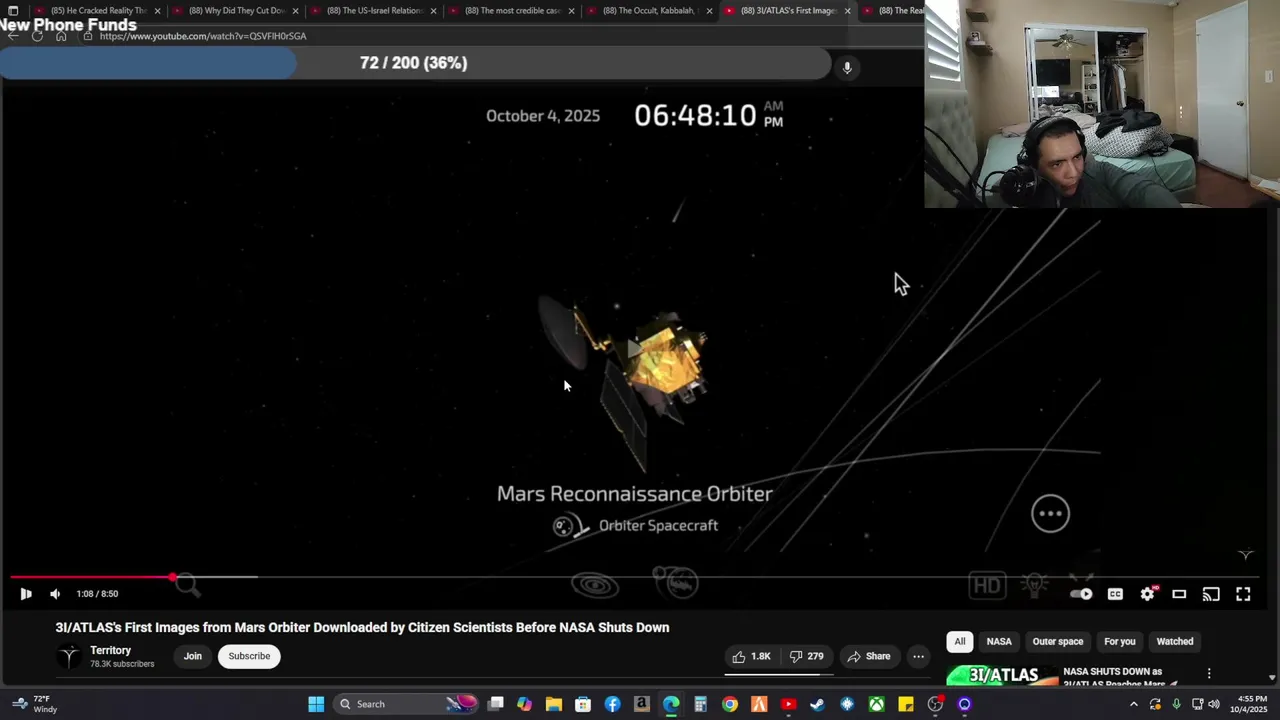Select the All filter chip
Image resolution: width=1280 pixels, height=720 pixels.
960,642
